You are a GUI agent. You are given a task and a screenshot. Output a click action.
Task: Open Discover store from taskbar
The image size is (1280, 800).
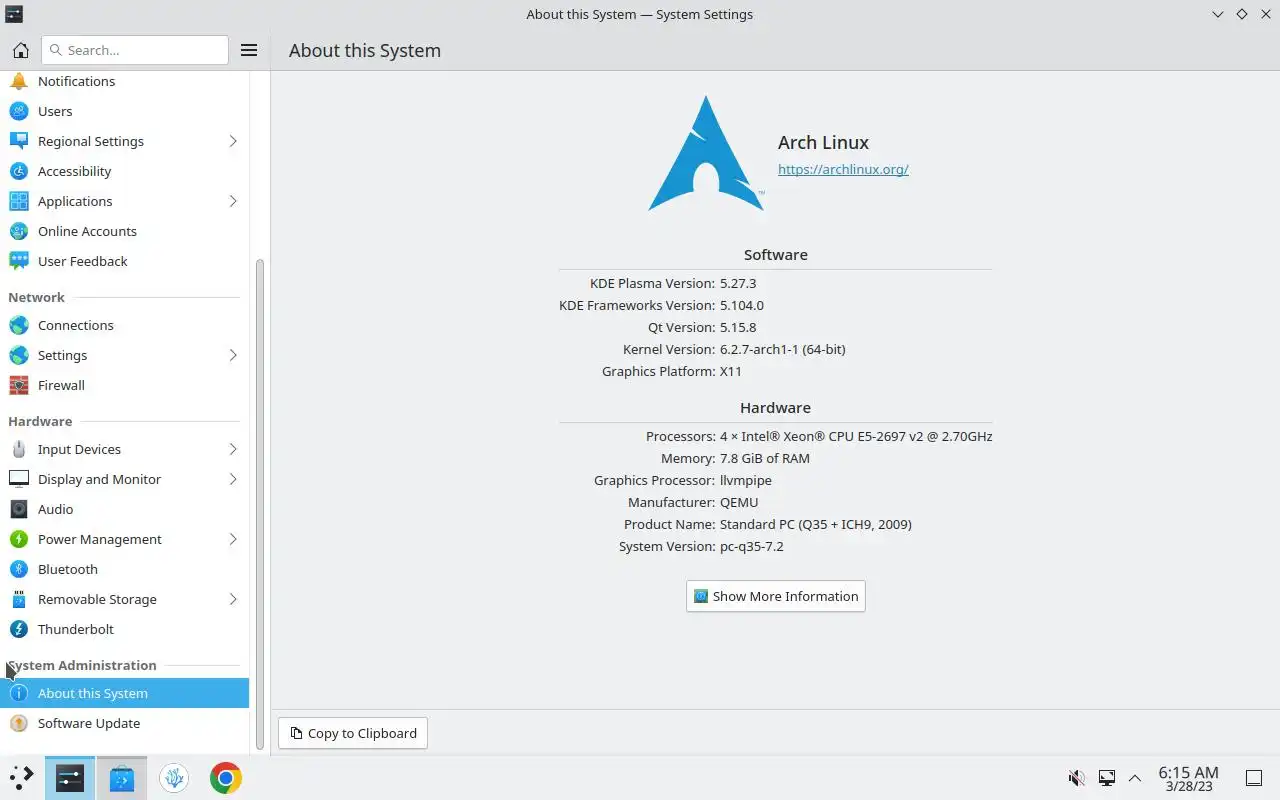point(122,778)
